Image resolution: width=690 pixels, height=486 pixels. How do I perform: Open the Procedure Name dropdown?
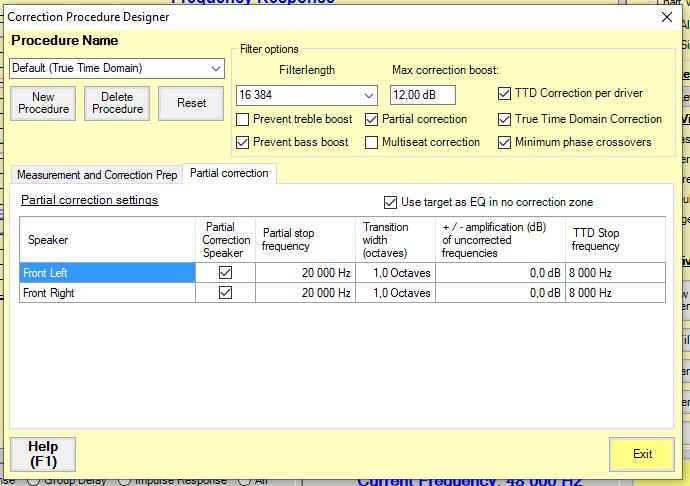tap(216, 69)
